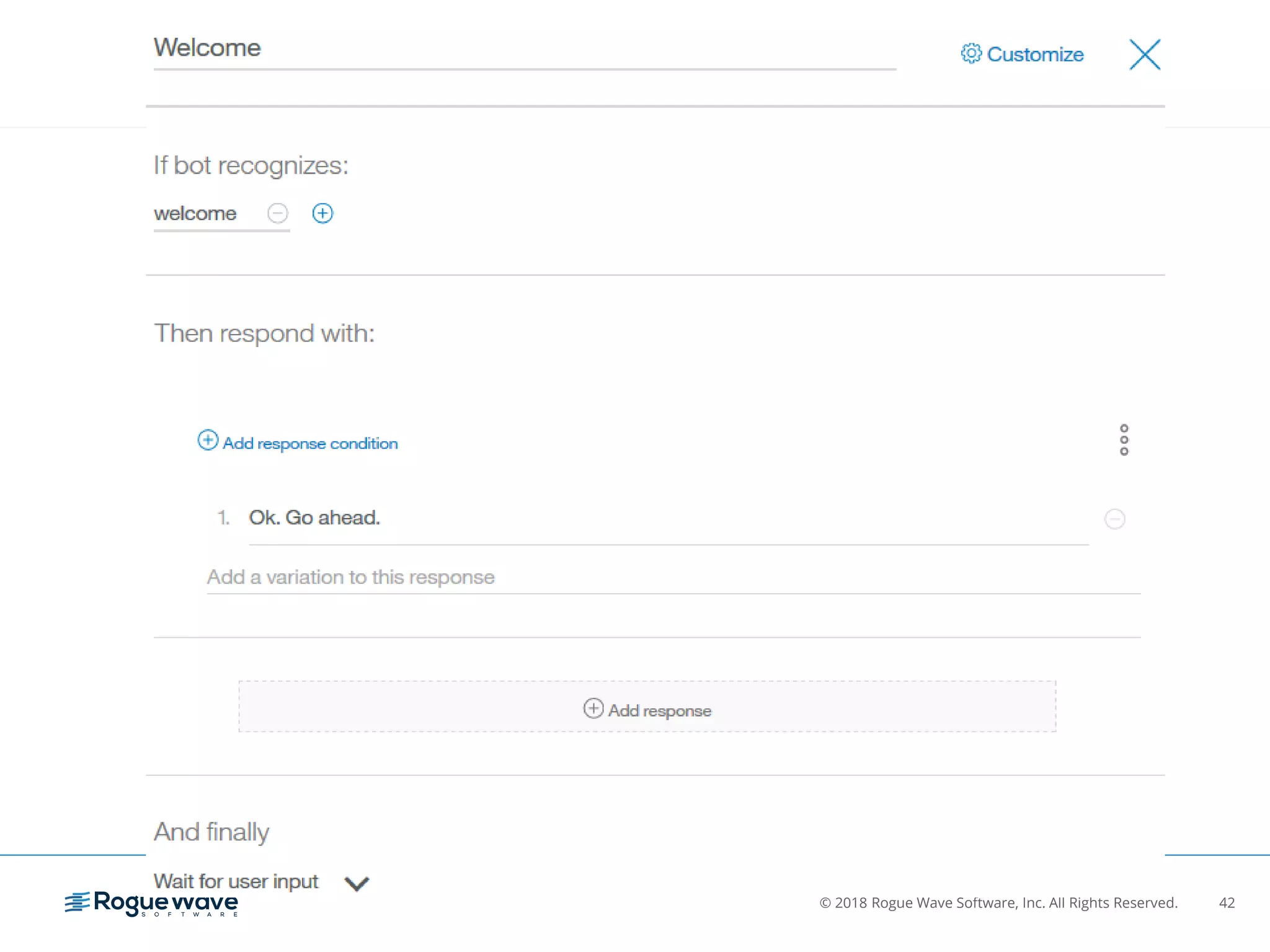Click the 'If bot recognizes:' heading
Viewport: 1270px width, 952px height.
(x=251, y=166)
